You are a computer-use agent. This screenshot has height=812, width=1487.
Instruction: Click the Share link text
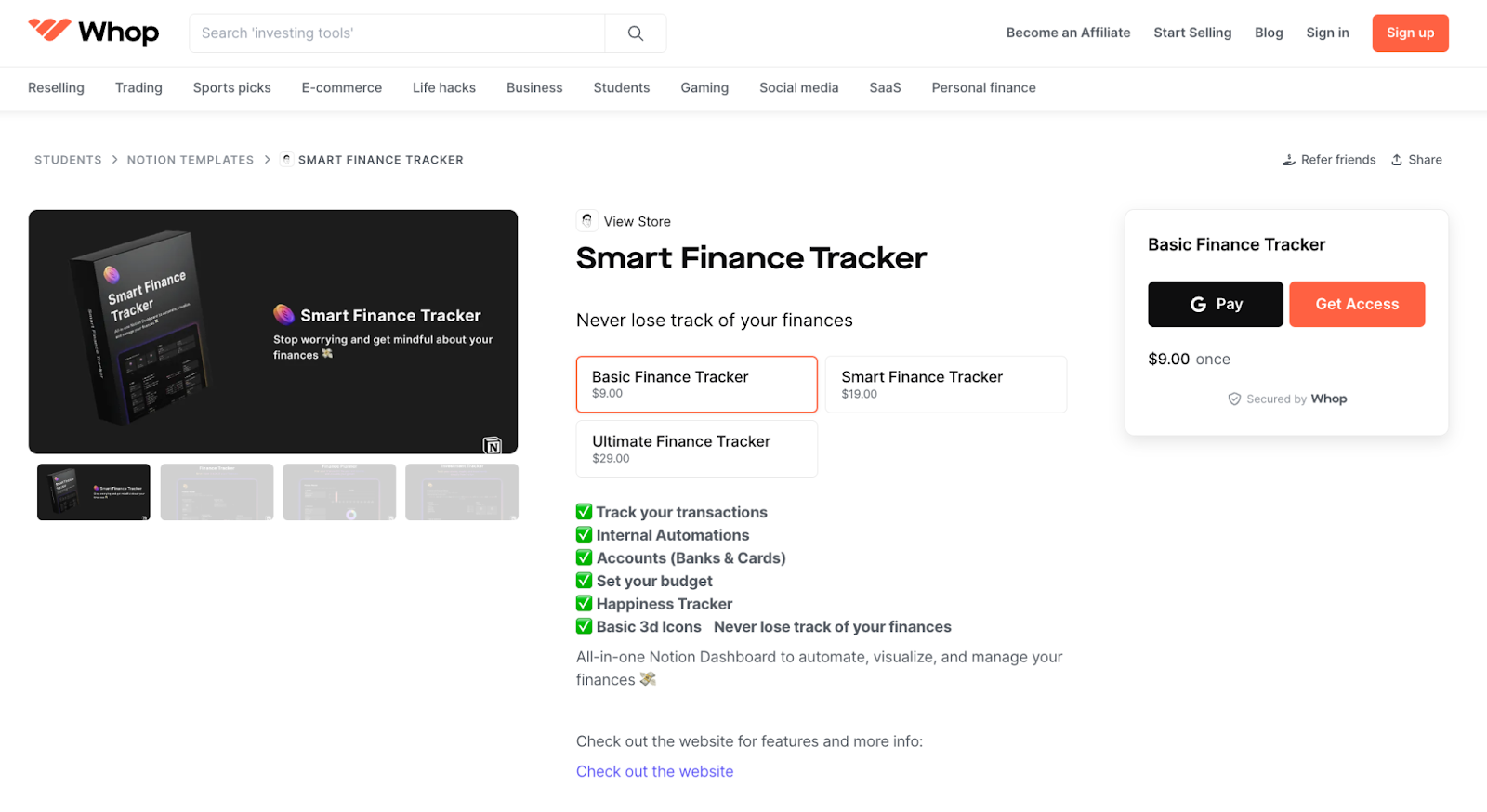(x=1425, y=160)
